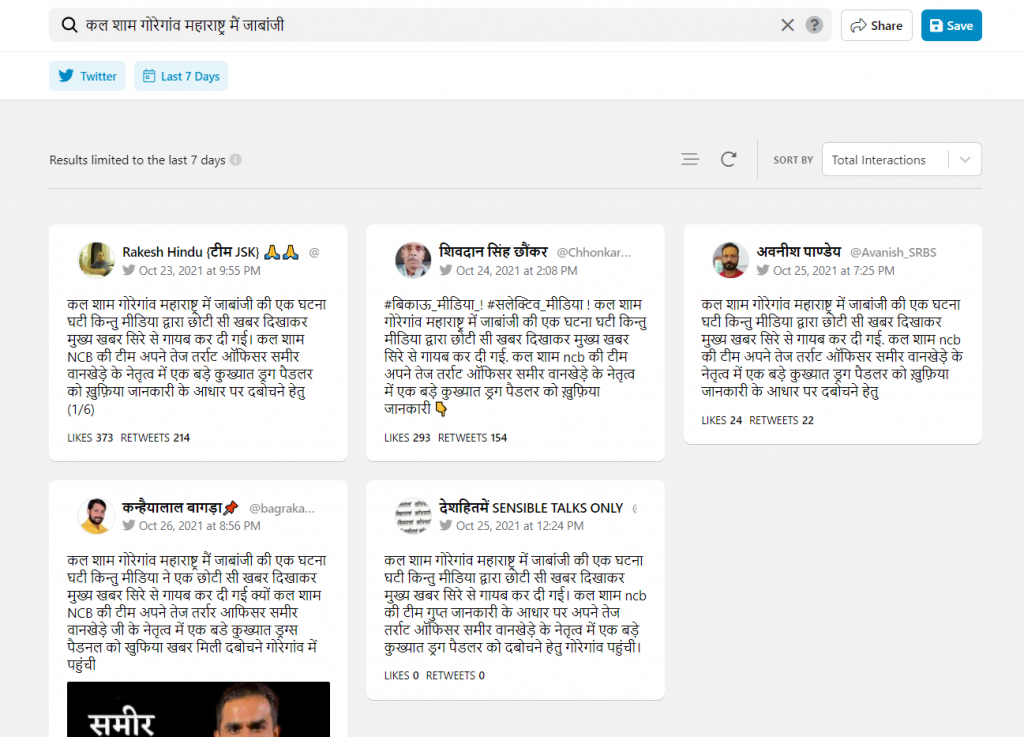This screenshot has height=737, width=1024.
Task: Open the @Avanish_SRBS handle link
Action: click(894, 252)
